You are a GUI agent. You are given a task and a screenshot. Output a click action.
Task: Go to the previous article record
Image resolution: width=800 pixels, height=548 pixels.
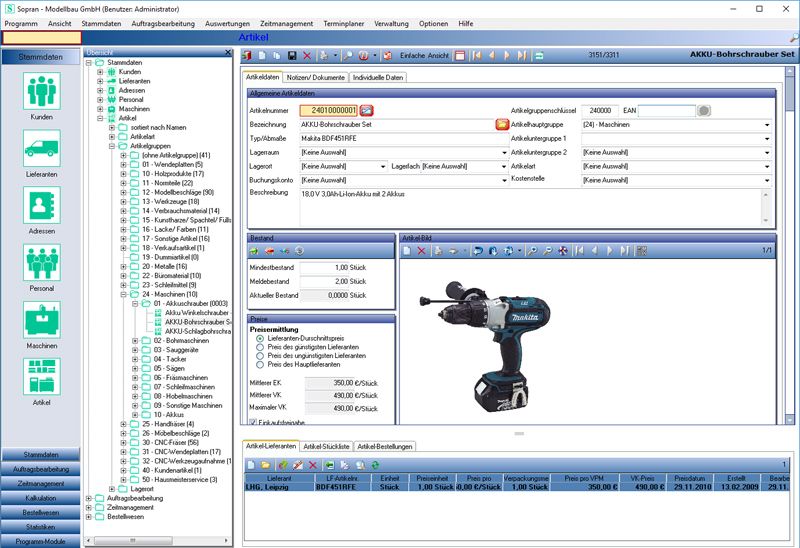tap(492, 56)
